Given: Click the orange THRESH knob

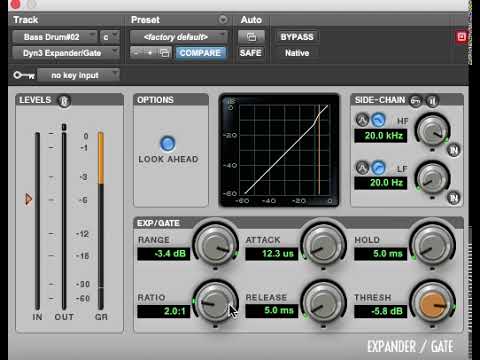Looking at the screenshot, I should pos(432,303).
